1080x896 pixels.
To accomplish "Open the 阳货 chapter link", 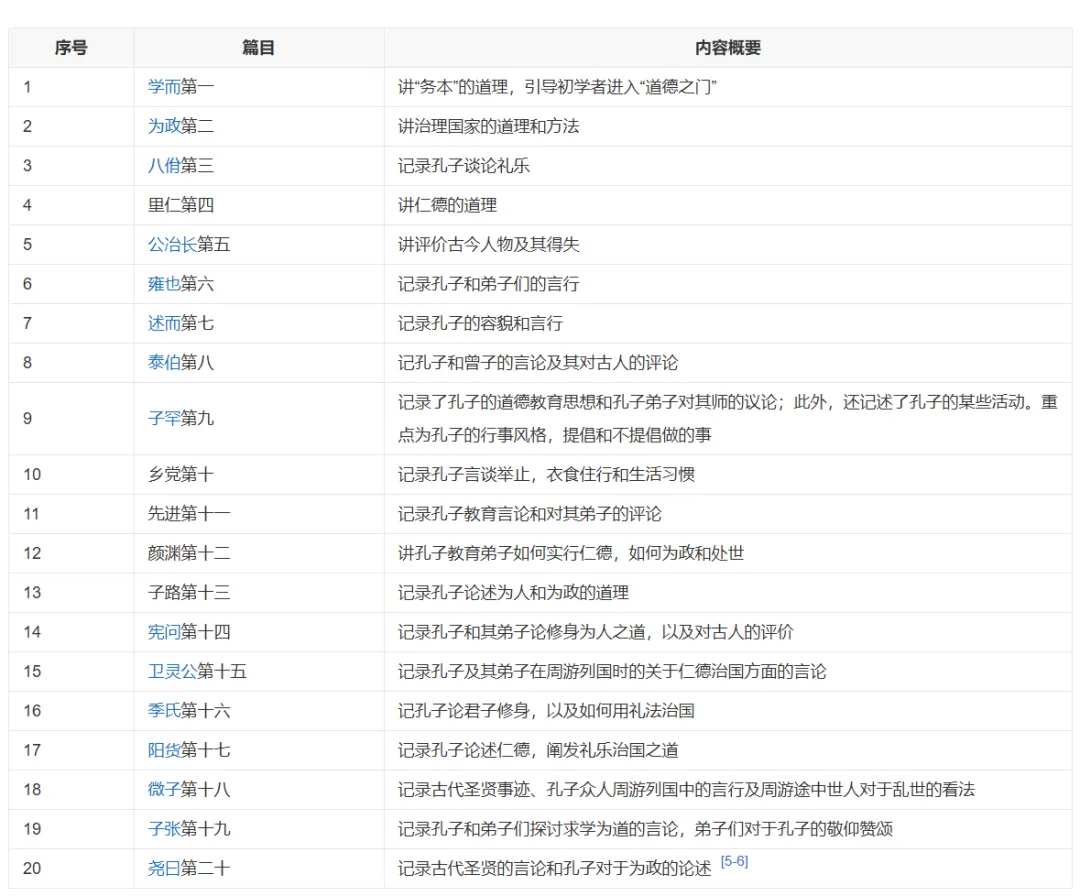I will pos(164,750).
